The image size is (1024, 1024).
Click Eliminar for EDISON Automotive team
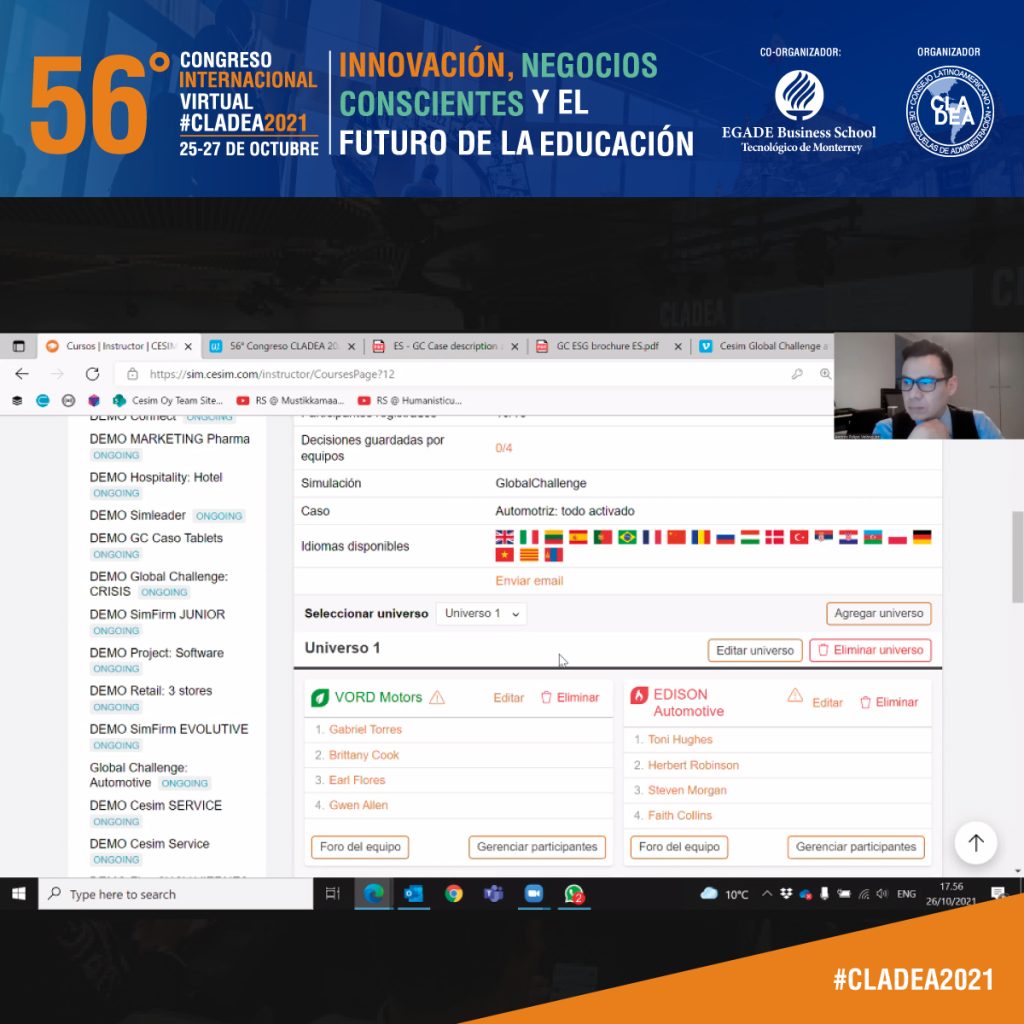pos(889,702)
